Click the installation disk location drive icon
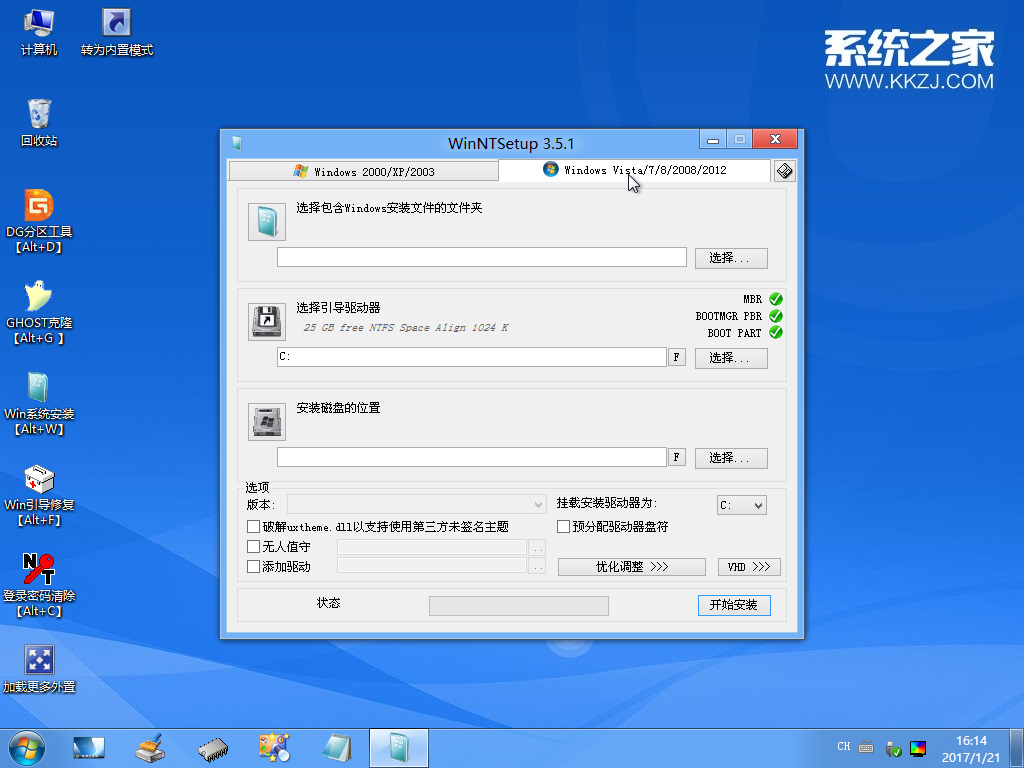This screenshot has width=1024, height=768. click(x=266, y=421)
